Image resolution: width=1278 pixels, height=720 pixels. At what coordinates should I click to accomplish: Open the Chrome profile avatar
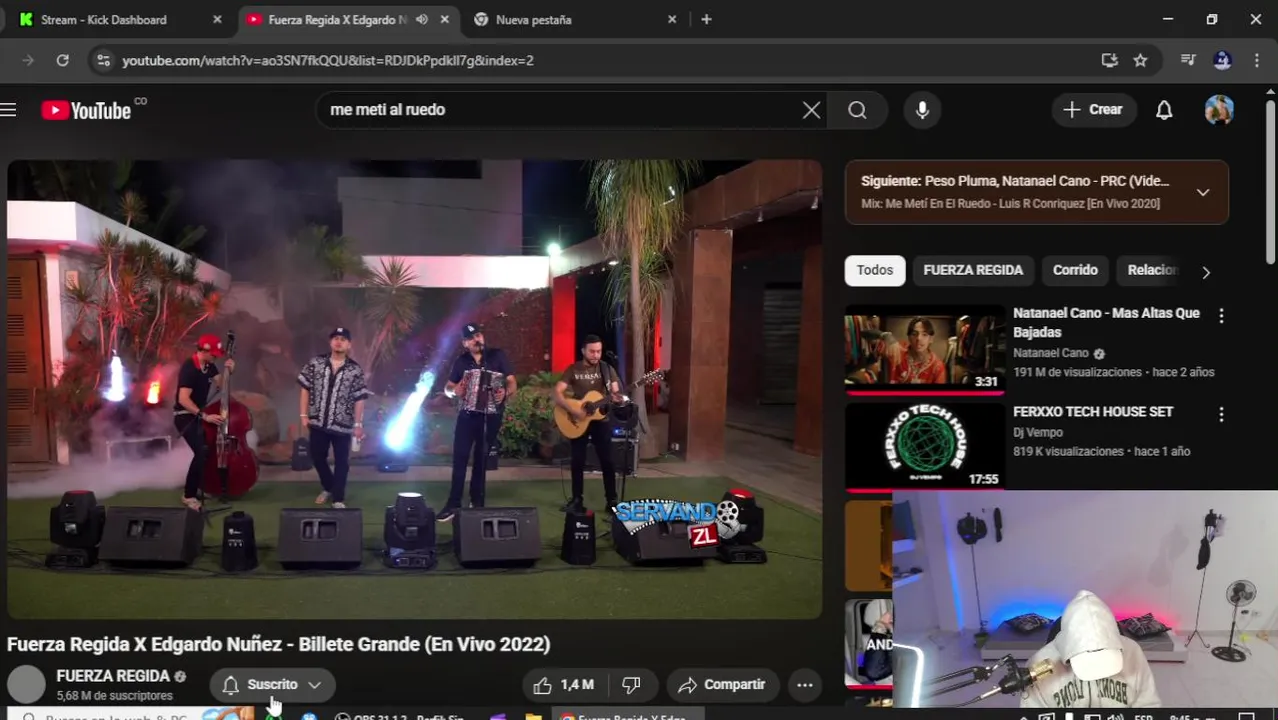pos(1222,60)
